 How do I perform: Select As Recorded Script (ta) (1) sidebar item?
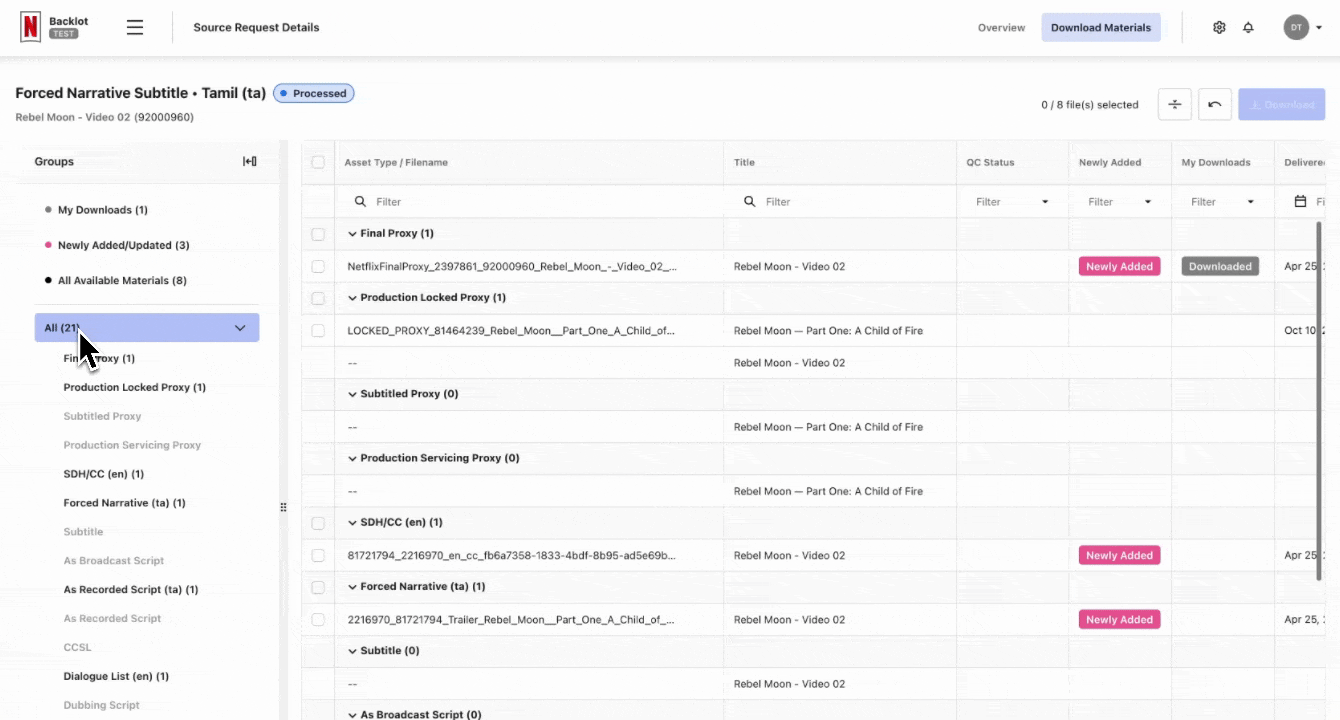(x=131, y=590)
